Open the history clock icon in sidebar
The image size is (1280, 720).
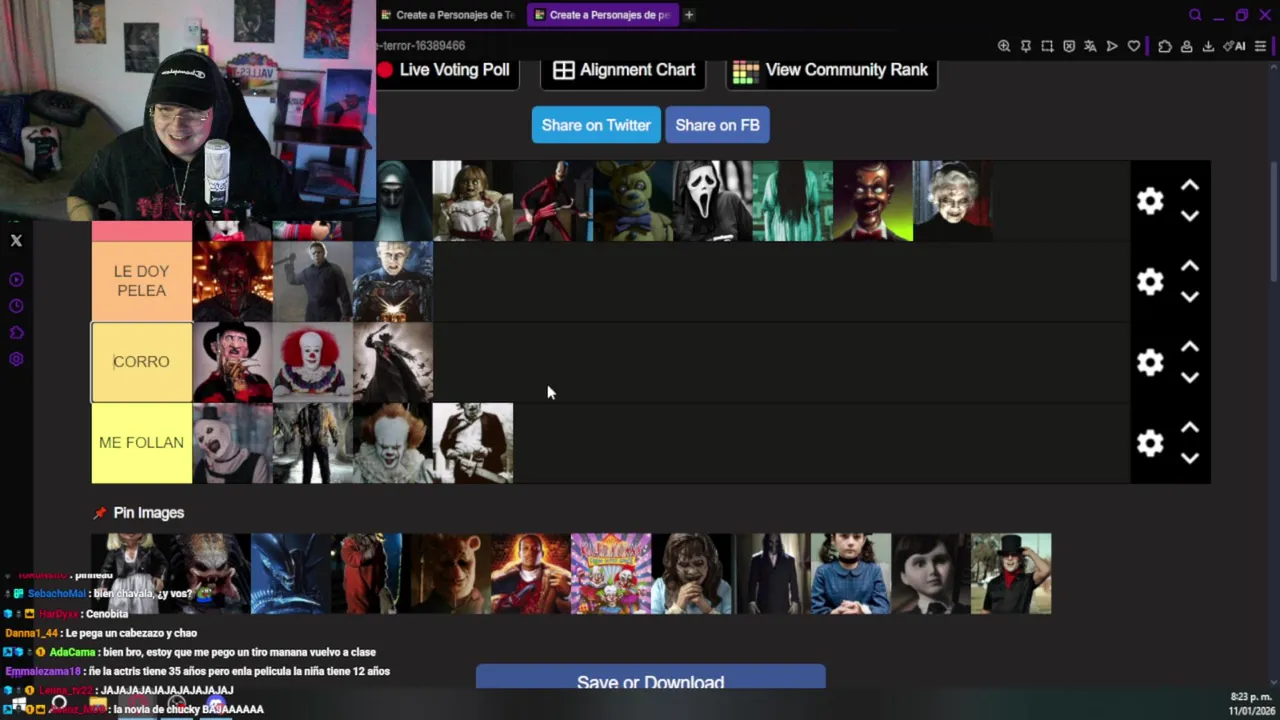16,306
